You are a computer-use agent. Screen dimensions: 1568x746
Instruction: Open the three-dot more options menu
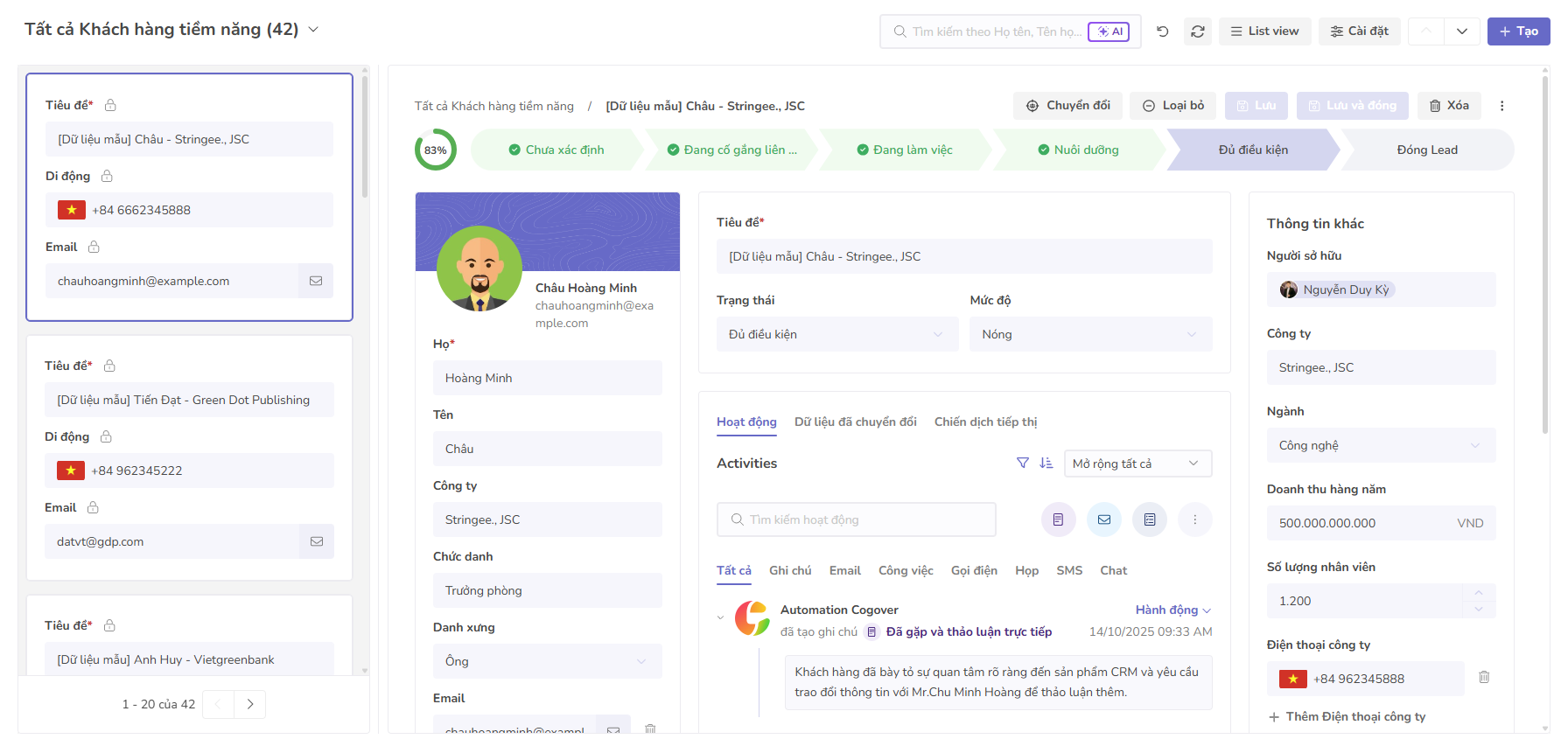1502,106
